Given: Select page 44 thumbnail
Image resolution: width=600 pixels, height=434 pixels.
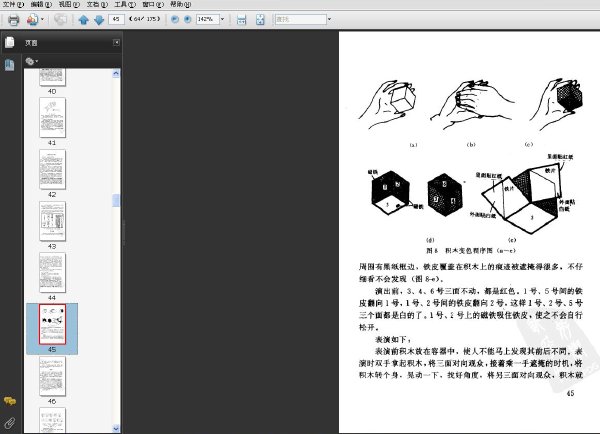Looking at the screenshot, I should click(x=52, y=273).
